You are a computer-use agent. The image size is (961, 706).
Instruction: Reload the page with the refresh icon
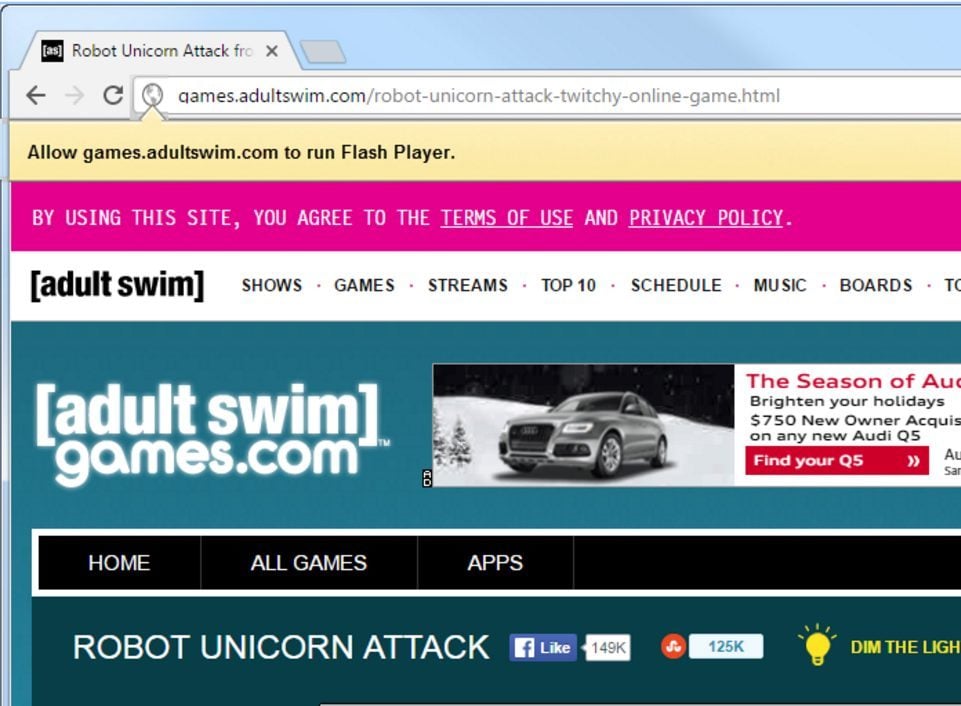(113, 95)
